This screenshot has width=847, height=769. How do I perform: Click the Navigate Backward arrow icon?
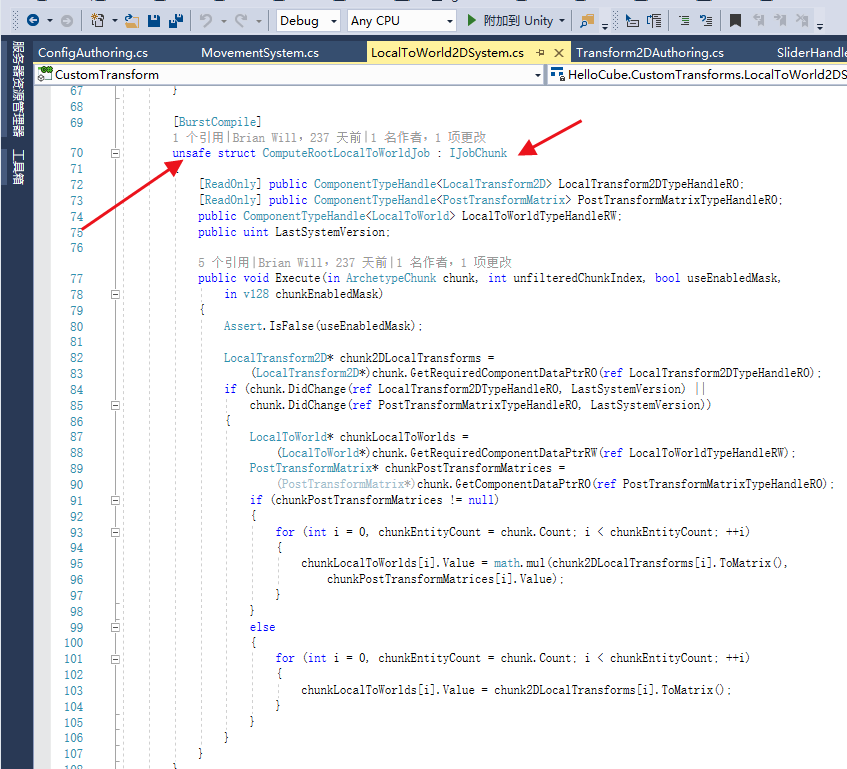[33, 21]
